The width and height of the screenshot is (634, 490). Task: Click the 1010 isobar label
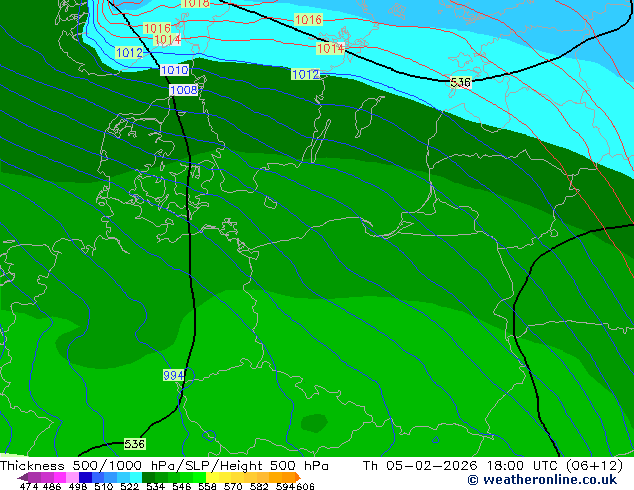(x=174, y=70)
